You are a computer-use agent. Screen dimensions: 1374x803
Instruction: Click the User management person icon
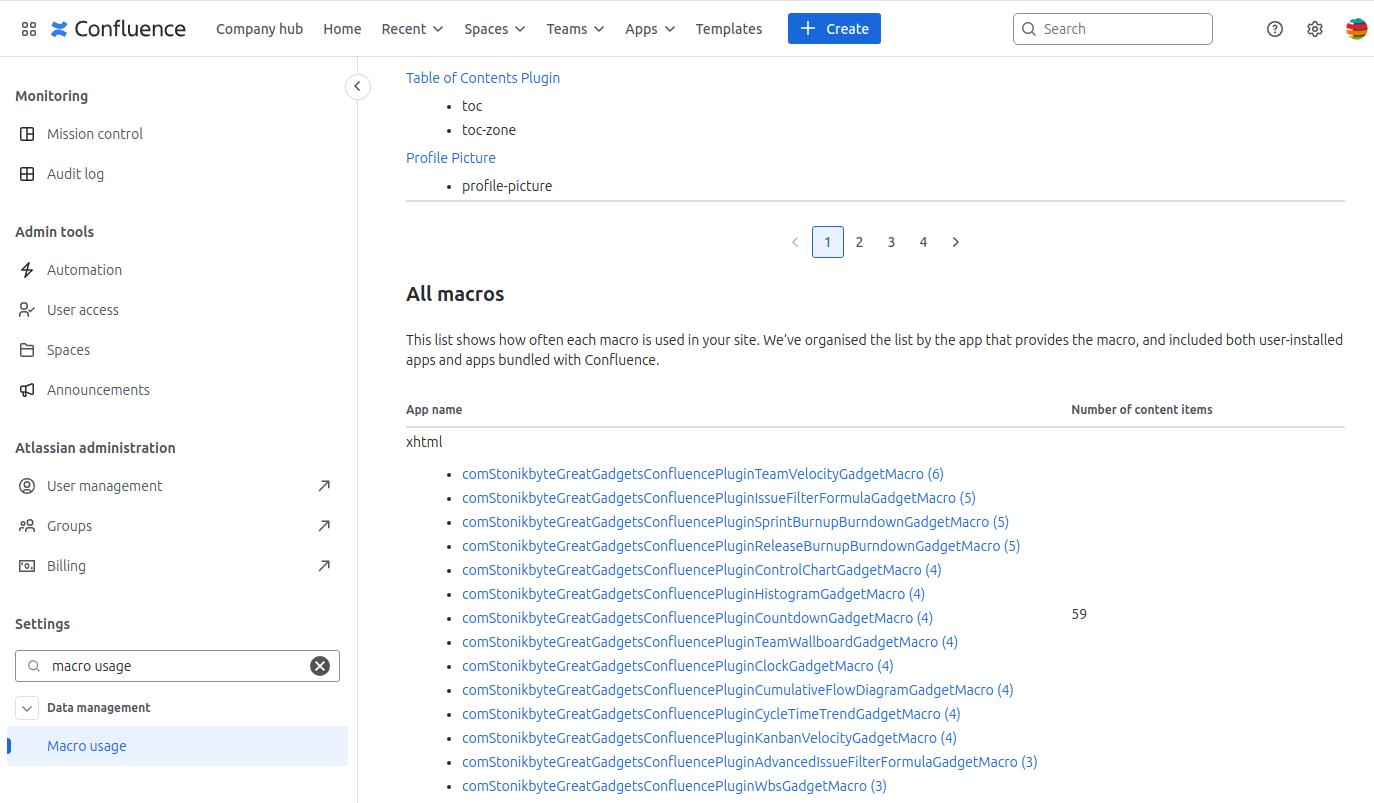(27, 486)
